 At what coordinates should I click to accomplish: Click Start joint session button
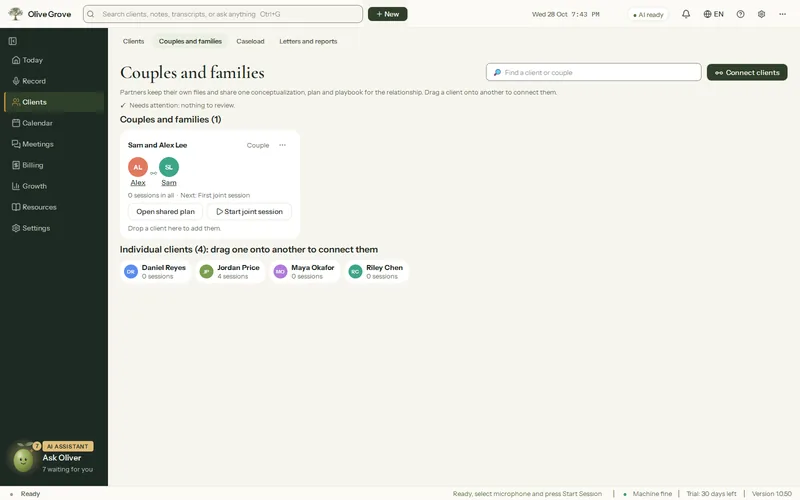pos(249,211)
